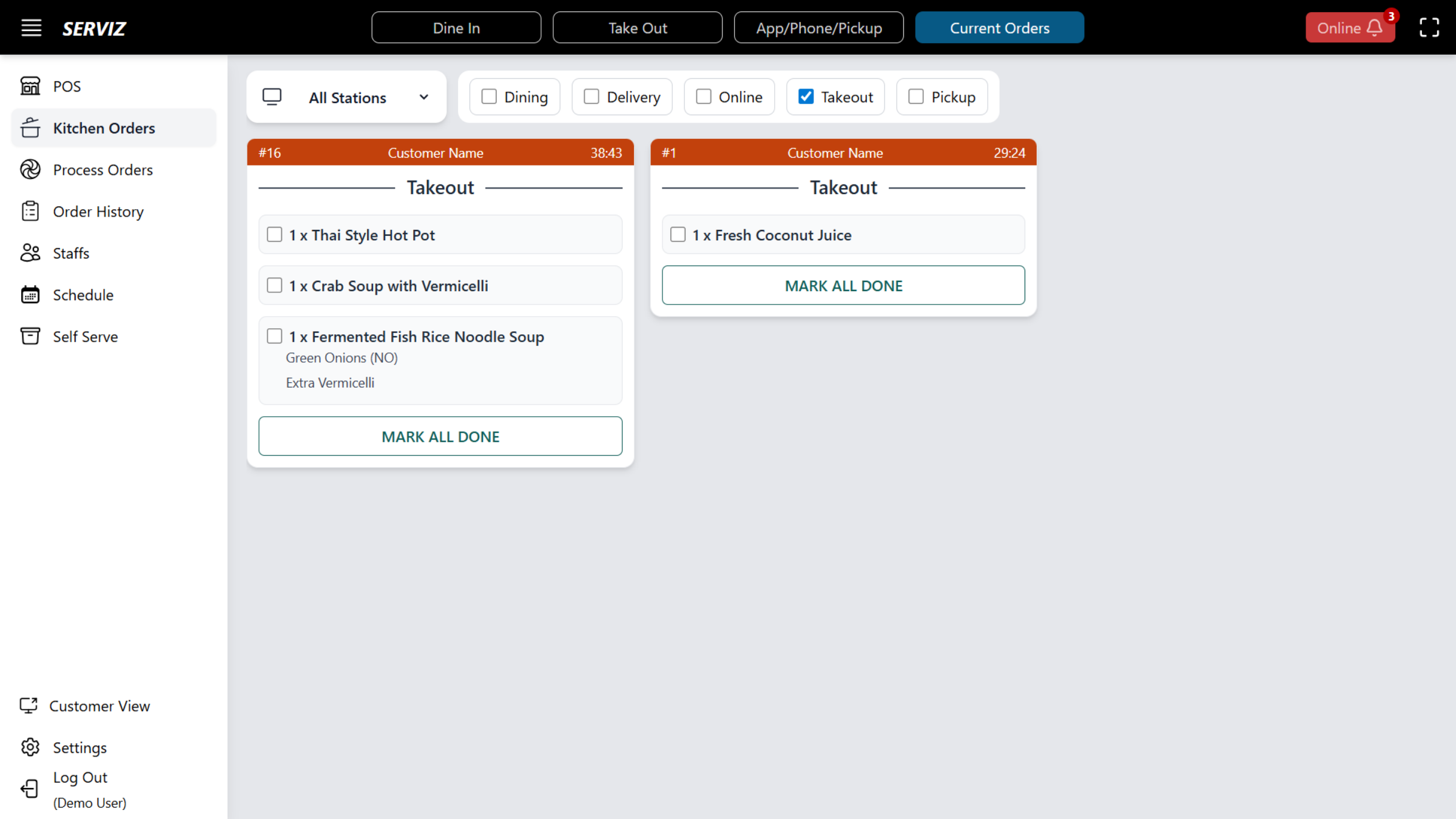Uncheck the Takeout filter checkbox
This screenshot has height=819, width=1456.
pos(806,96)
